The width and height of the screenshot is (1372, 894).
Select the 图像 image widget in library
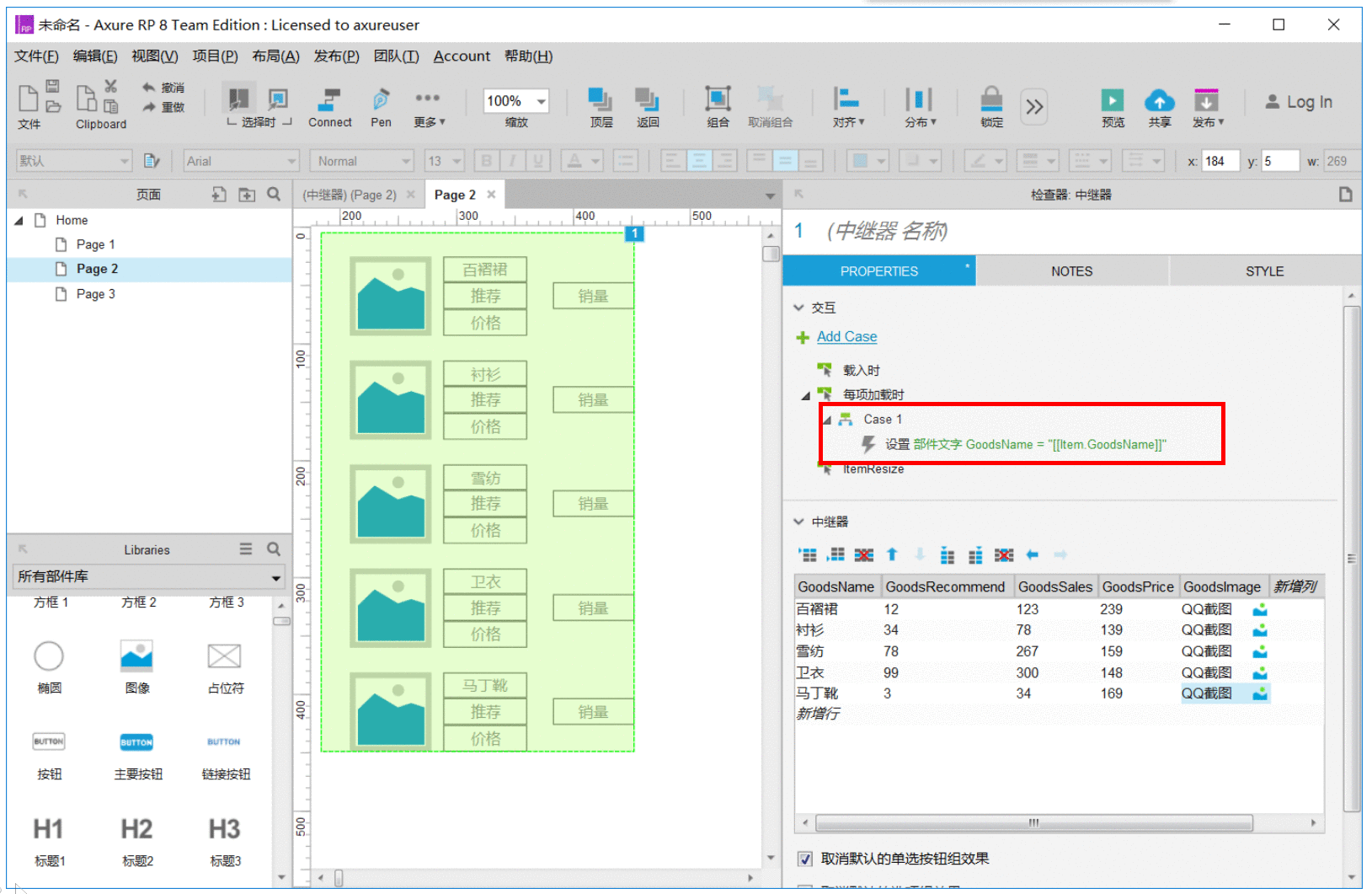pyautogui.click(x=136, y=656)
